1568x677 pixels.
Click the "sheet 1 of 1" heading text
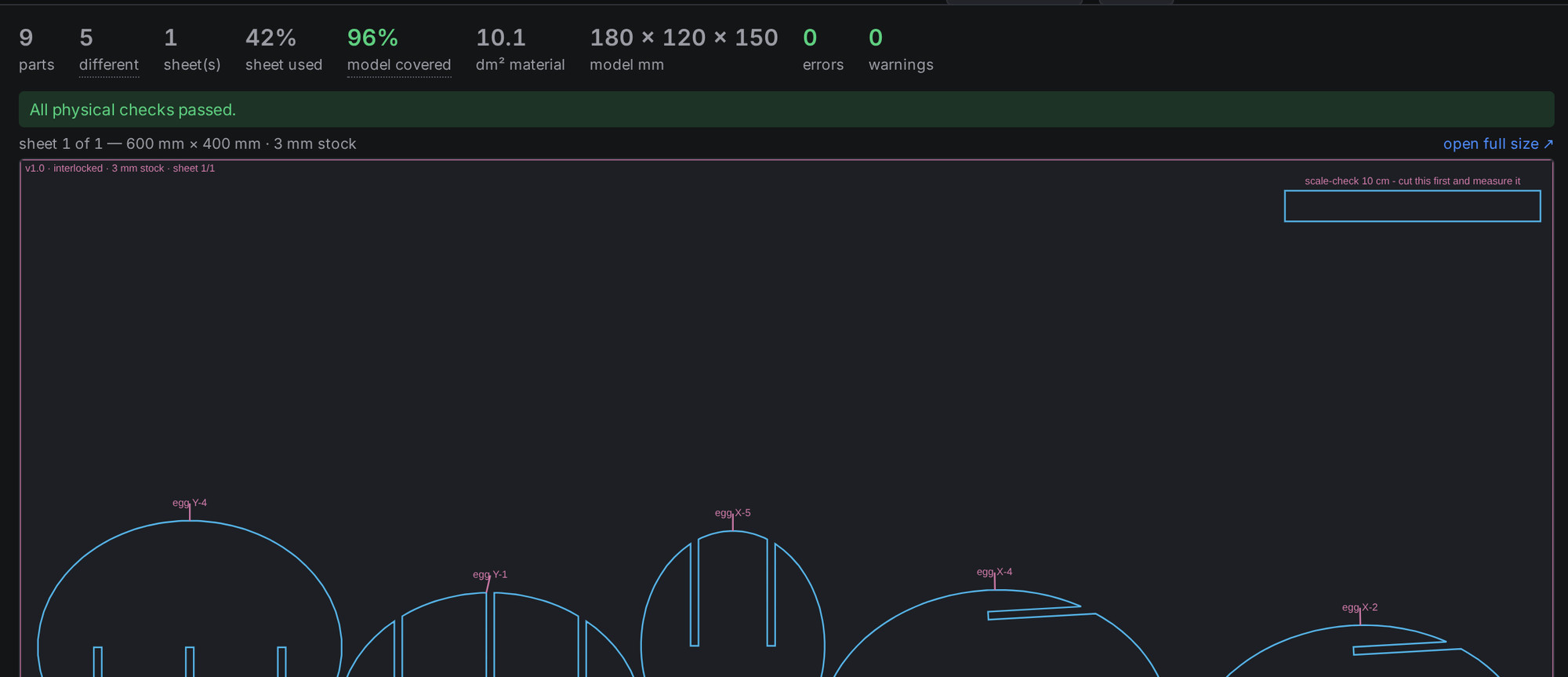[x=187, y=144]
